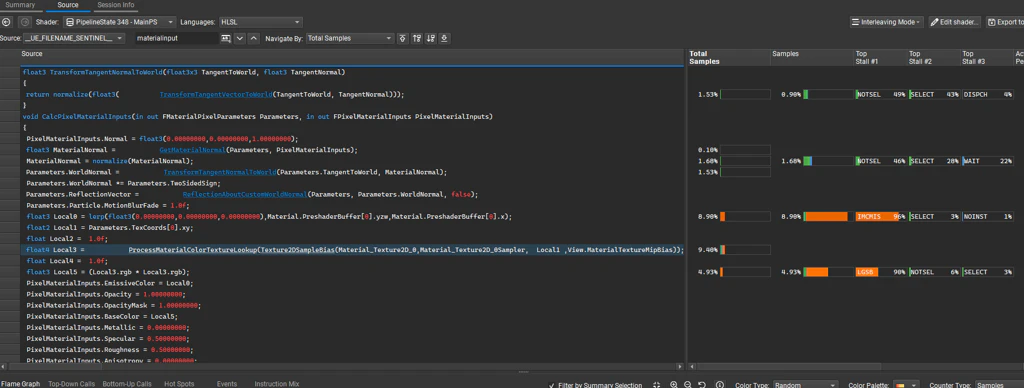Click the materialinput search field
This screenshot has width=1024, height=388.
[x=176, y=39]
